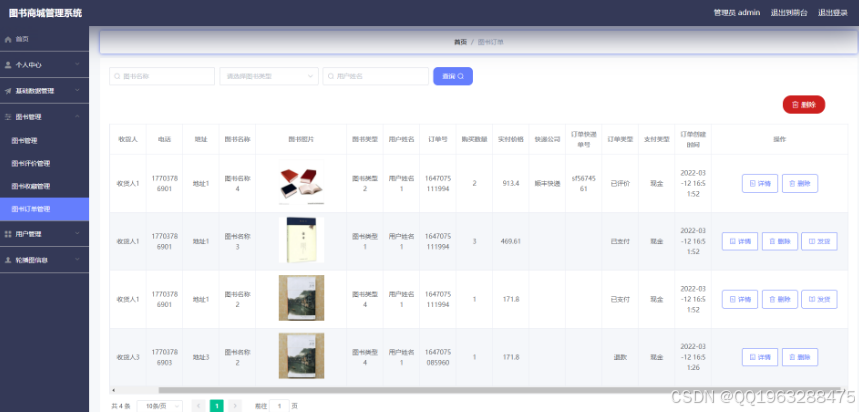
Task: Click the search icon in 图书名称 field
Action: pyautogui.click(x=117, y=77)
